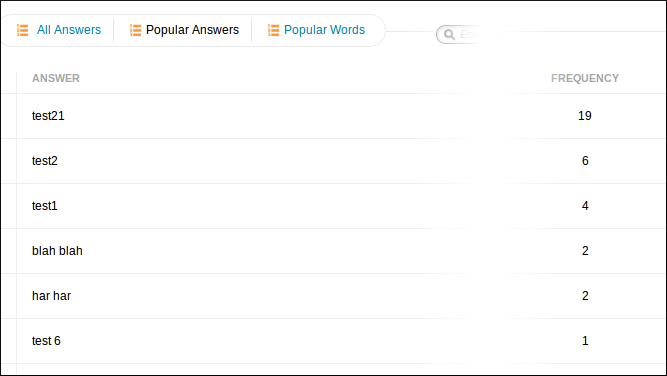Click frequency value 4 for test1
Screen dimensions: 667x376
585,206
